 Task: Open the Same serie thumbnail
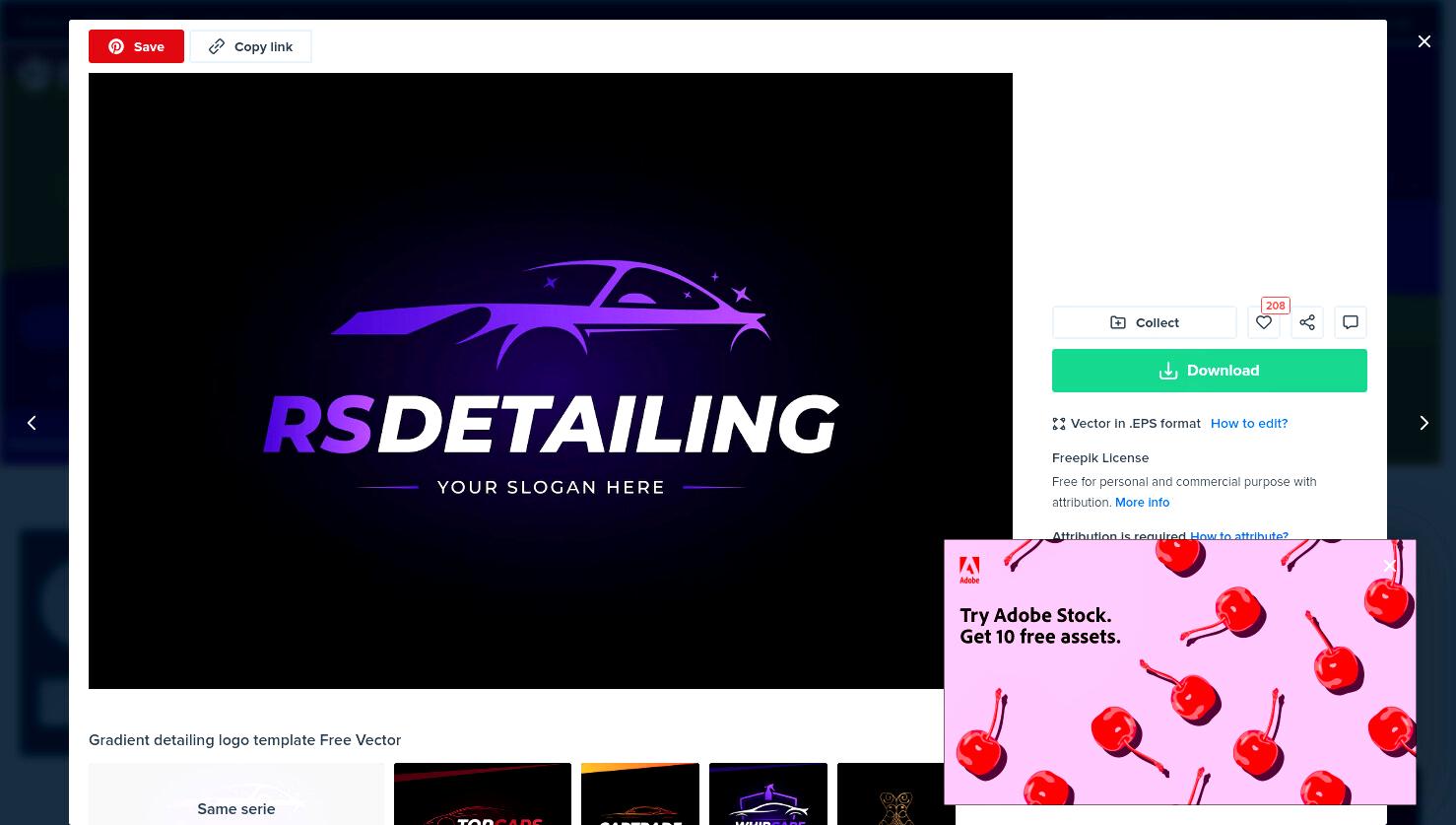click(x=236, y=794)
